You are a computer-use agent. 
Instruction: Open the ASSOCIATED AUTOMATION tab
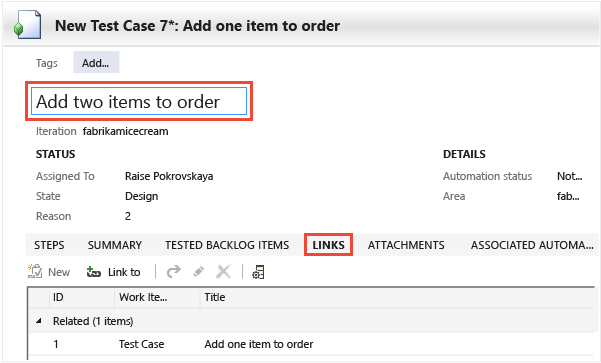pos(532,245)
